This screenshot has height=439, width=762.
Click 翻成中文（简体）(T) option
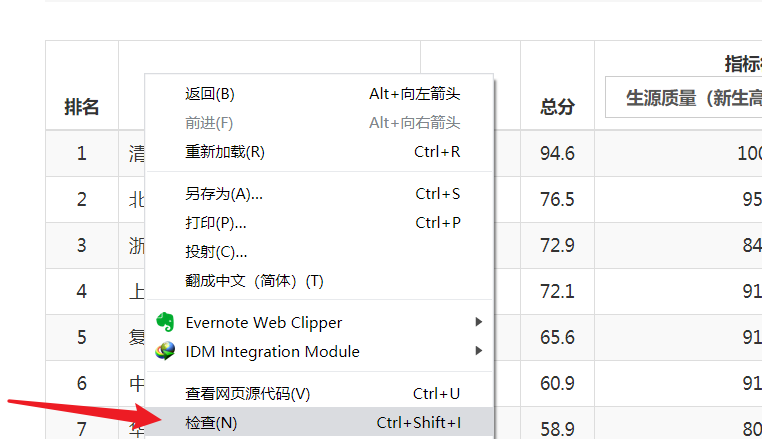(x=319, y=281)
